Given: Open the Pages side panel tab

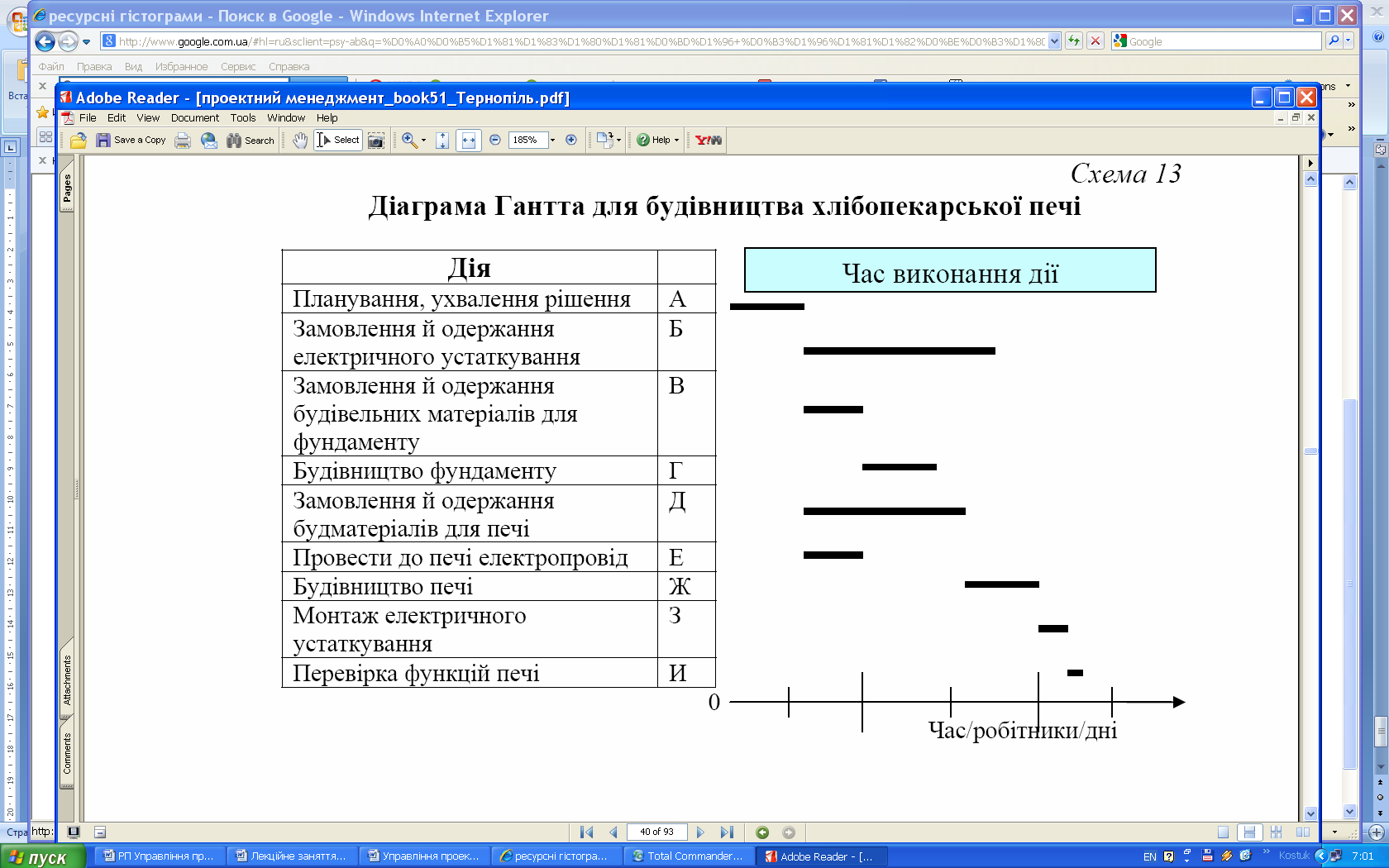Looking at the screenshot, I should tap(67, 189).
